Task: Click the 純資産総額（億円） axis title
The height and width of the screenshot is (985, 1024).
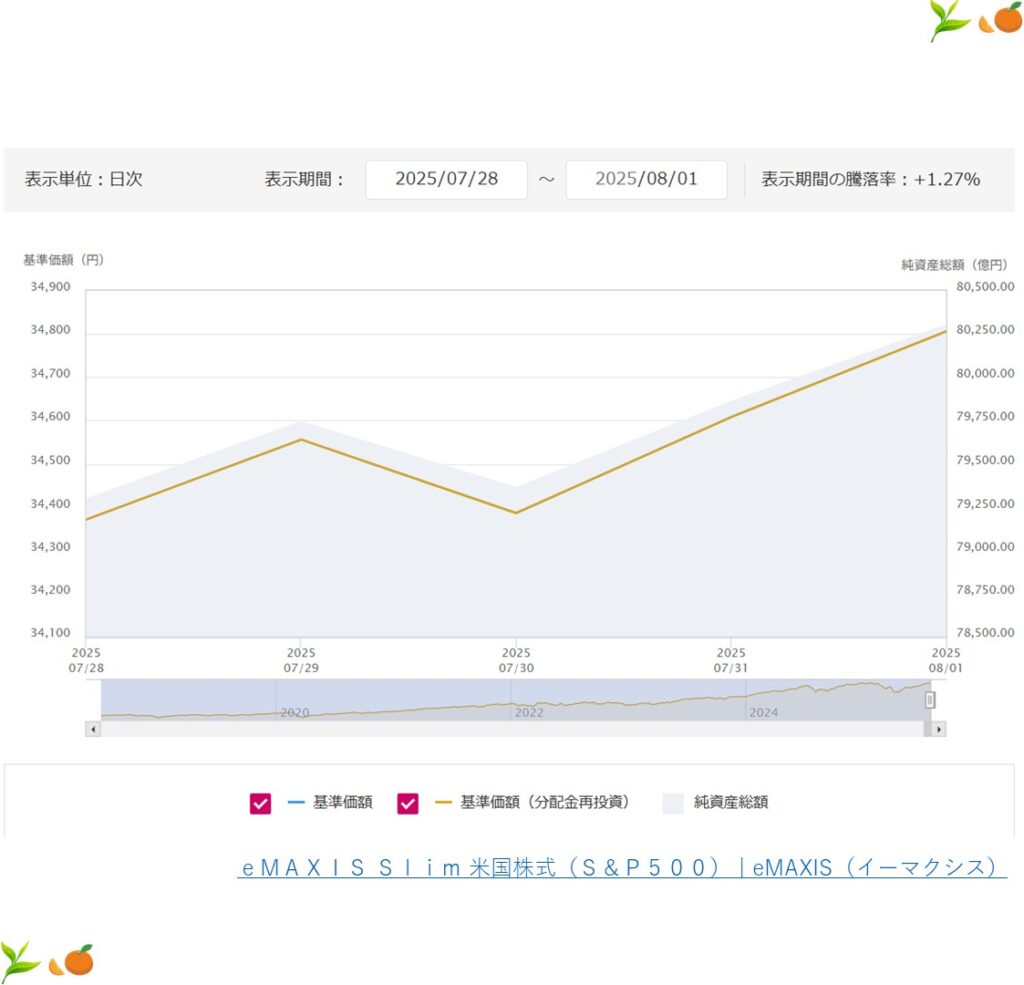Action: [x=955, y=265]
